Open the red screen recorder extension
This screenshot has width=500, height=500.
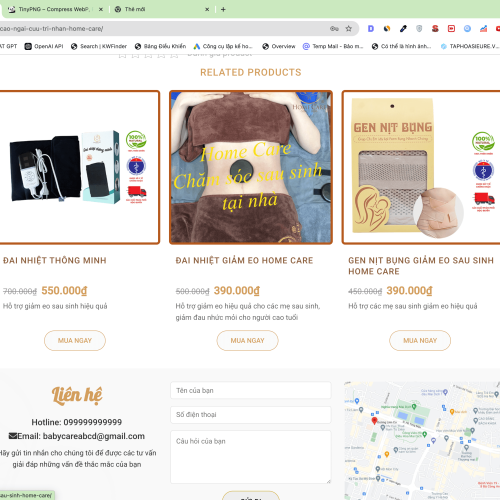click(x=451, y=29)
